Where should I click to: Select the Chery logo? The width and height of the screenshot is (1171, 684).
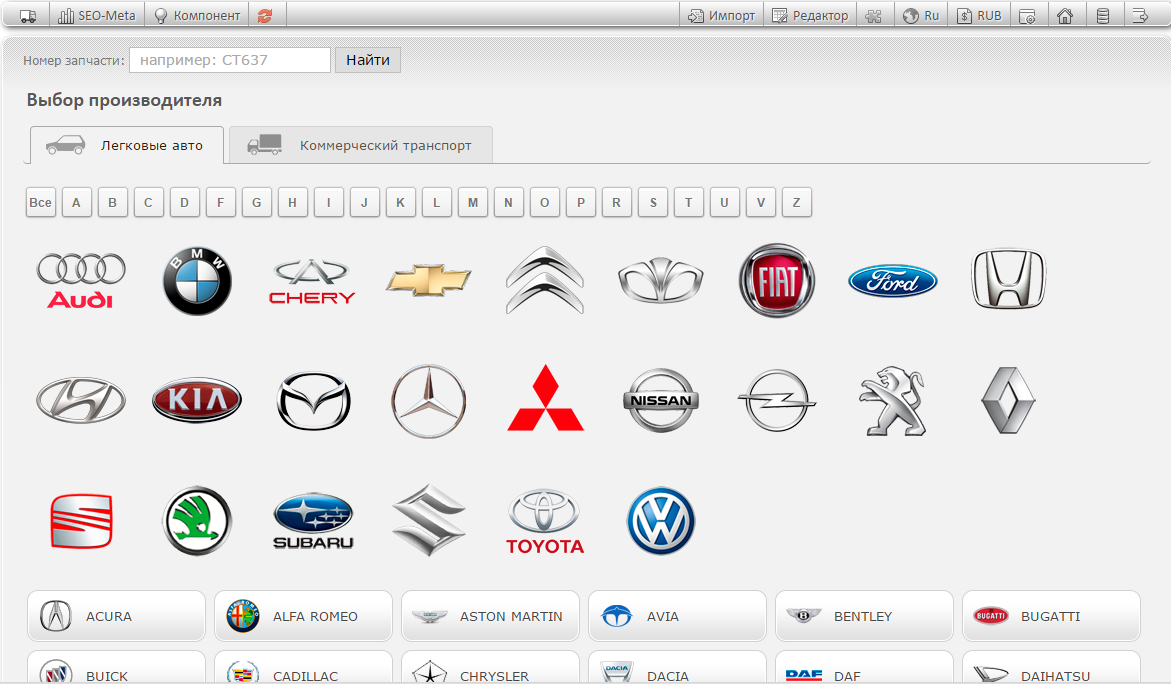click(x=312, y=282)
